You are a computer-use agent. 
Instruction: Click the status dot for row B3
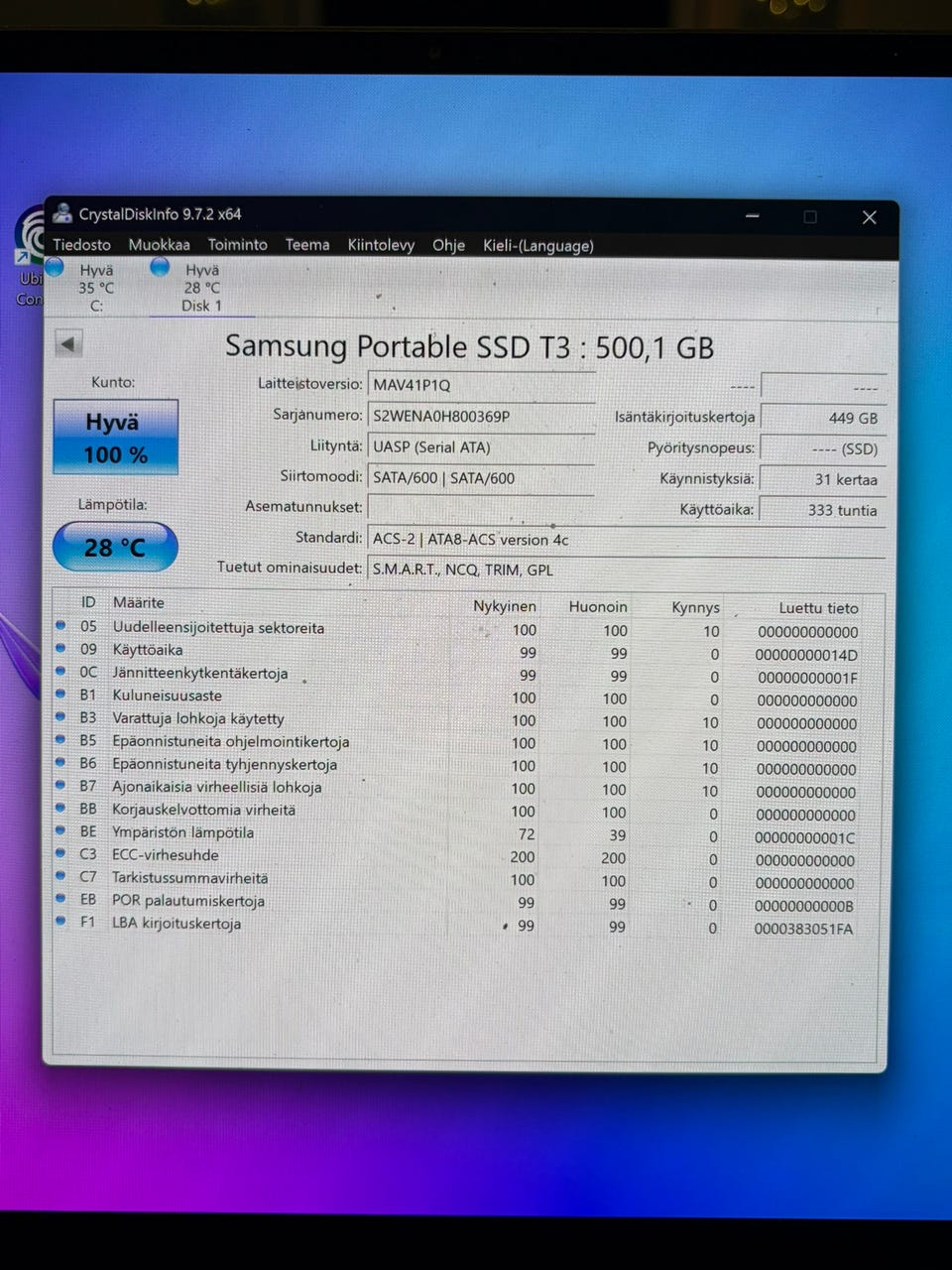click(x=60, y=717)
